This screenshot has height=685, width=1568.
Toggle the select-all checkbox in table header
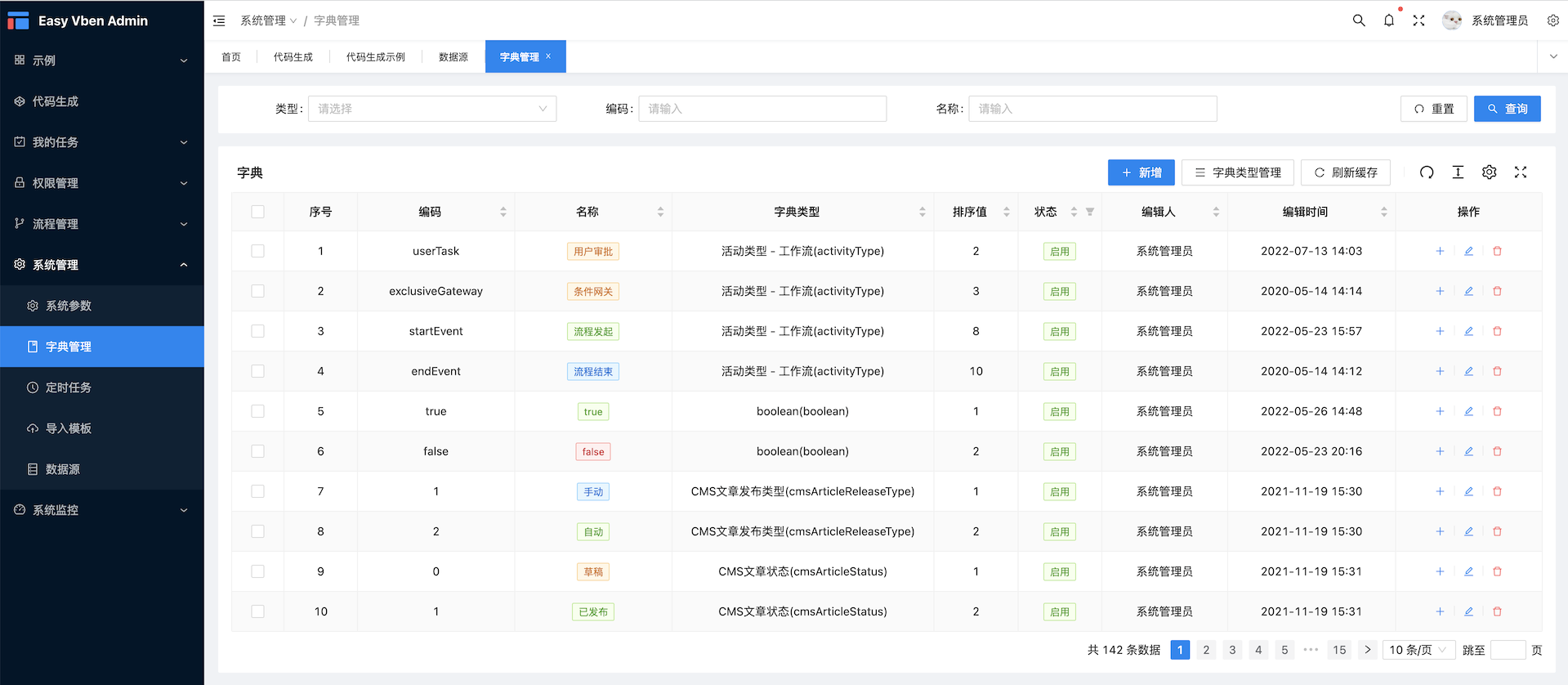tap(258, 212)
